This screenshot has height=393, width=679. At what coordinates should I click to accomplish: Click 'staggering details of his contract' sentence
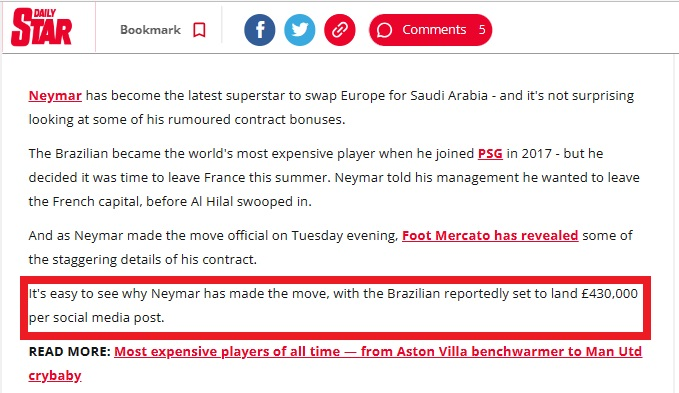pos(330,248)
